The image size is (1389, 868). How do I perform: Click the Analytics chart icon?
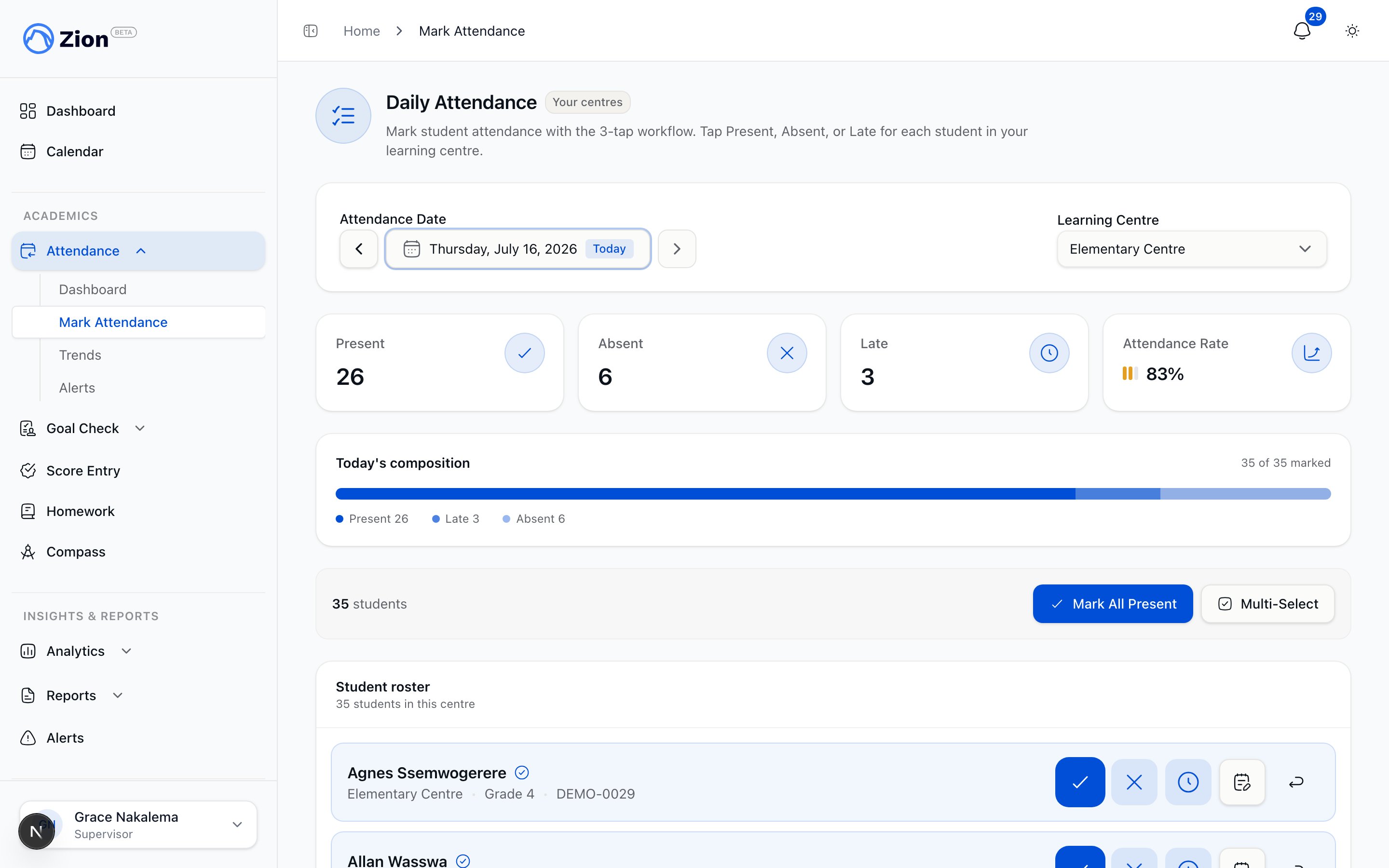tap(27, 651)
